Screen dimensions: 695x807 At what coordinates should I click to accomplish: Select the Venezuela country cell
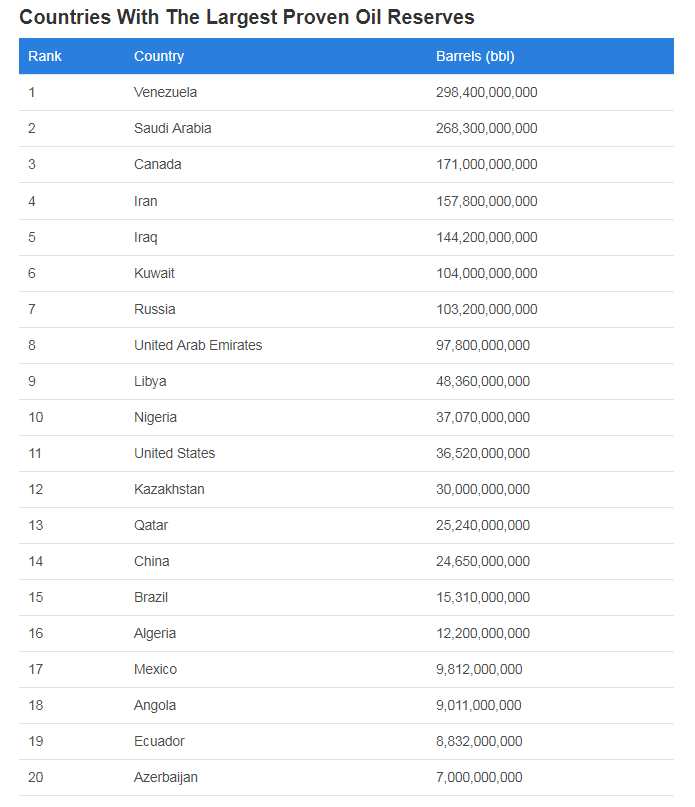tap(165, 92)
